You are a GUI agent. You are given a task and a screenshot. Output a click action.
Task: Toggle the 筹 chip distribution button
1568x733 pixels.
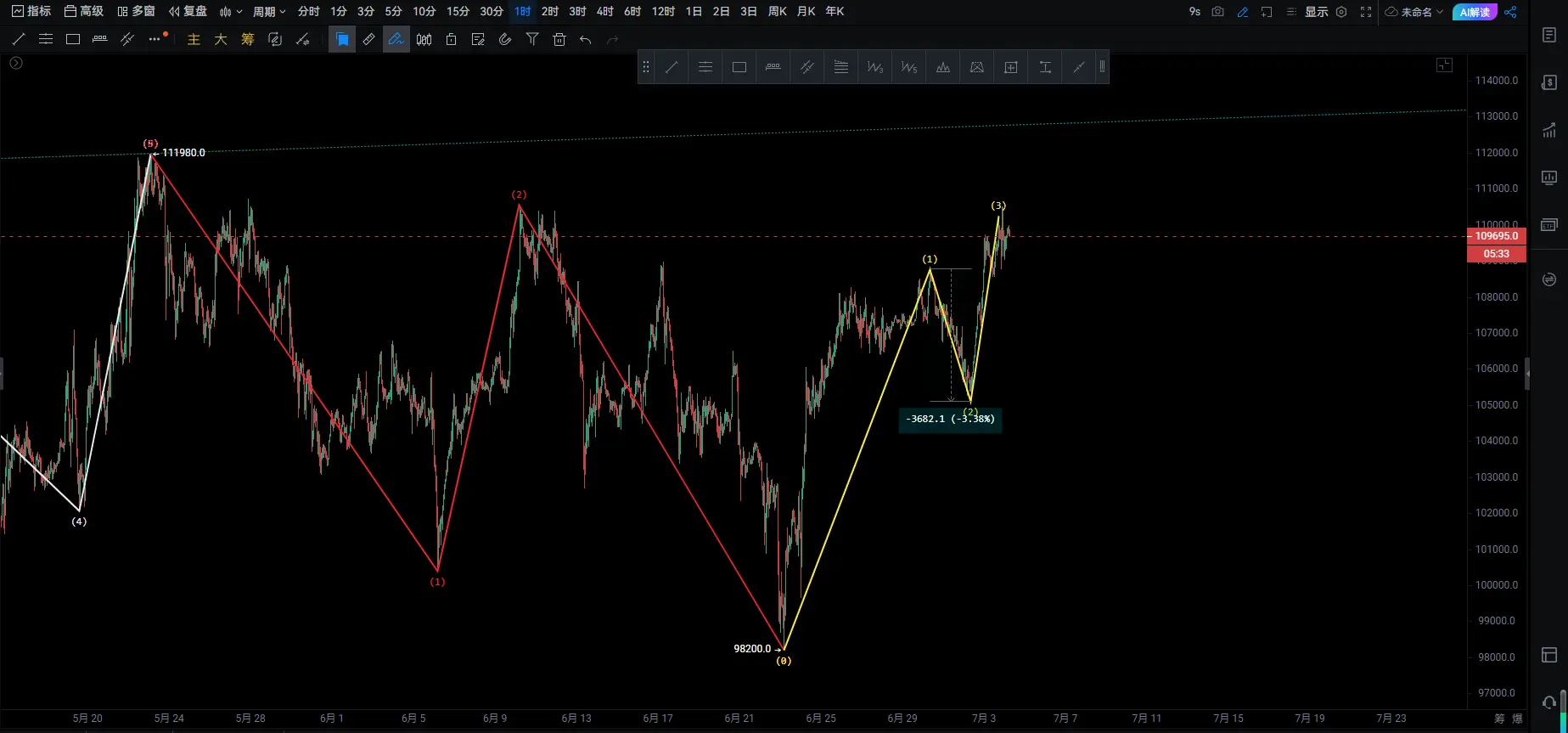pyautogui.click(x=248, y=39)
